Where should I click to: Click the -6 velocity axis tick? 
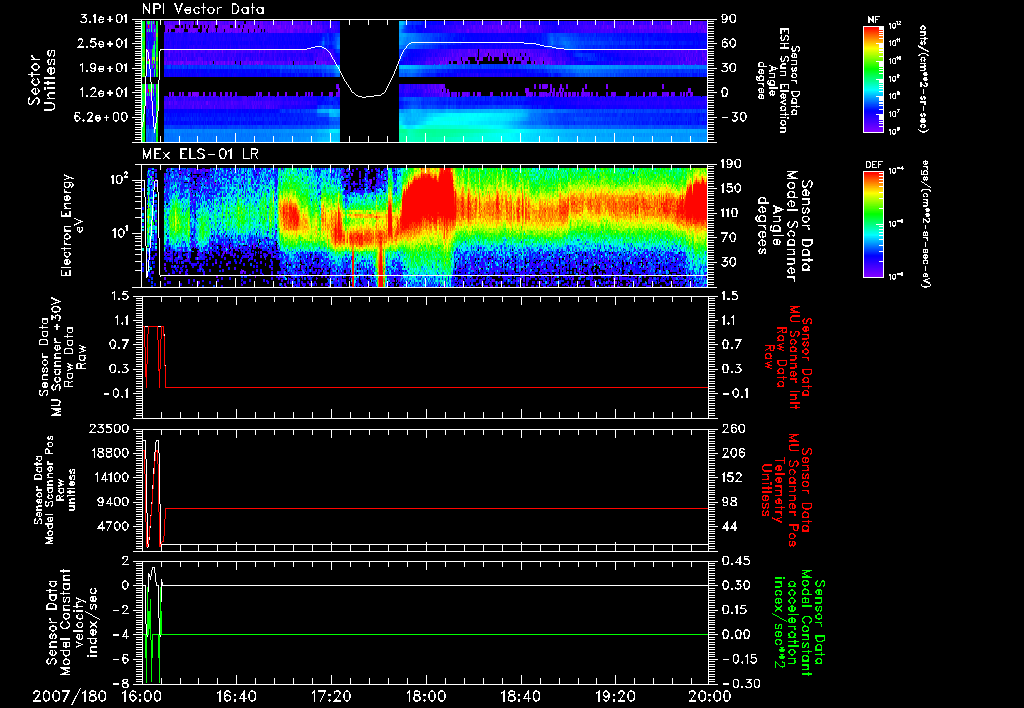tap(121, 659)
